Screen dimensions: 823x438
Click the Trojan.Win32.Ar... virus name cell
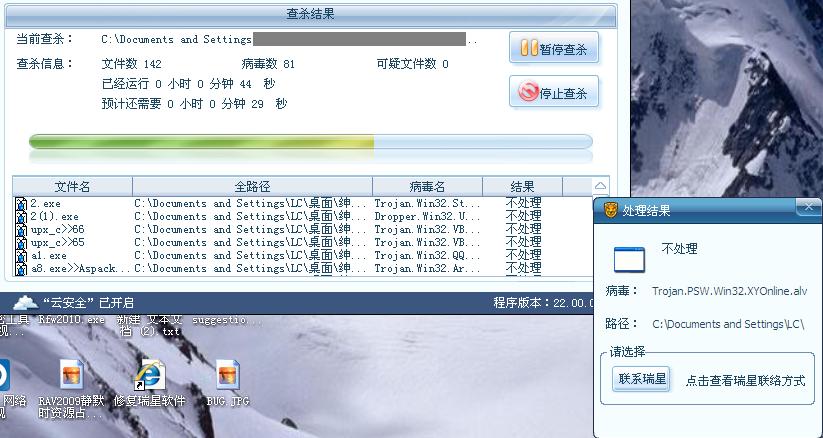coord(427,269)
